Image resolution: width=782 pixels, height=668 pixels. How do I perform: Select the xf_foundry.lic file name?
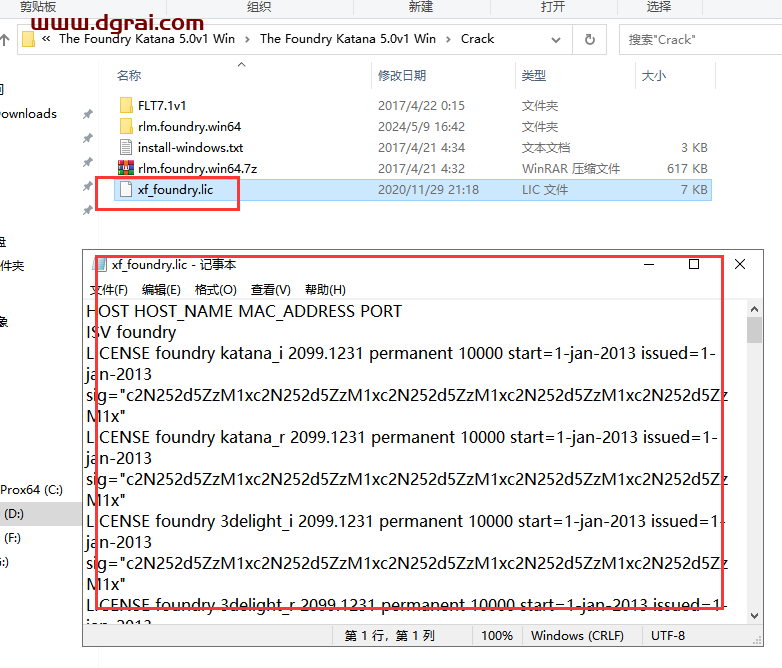[x=176, y=190]
